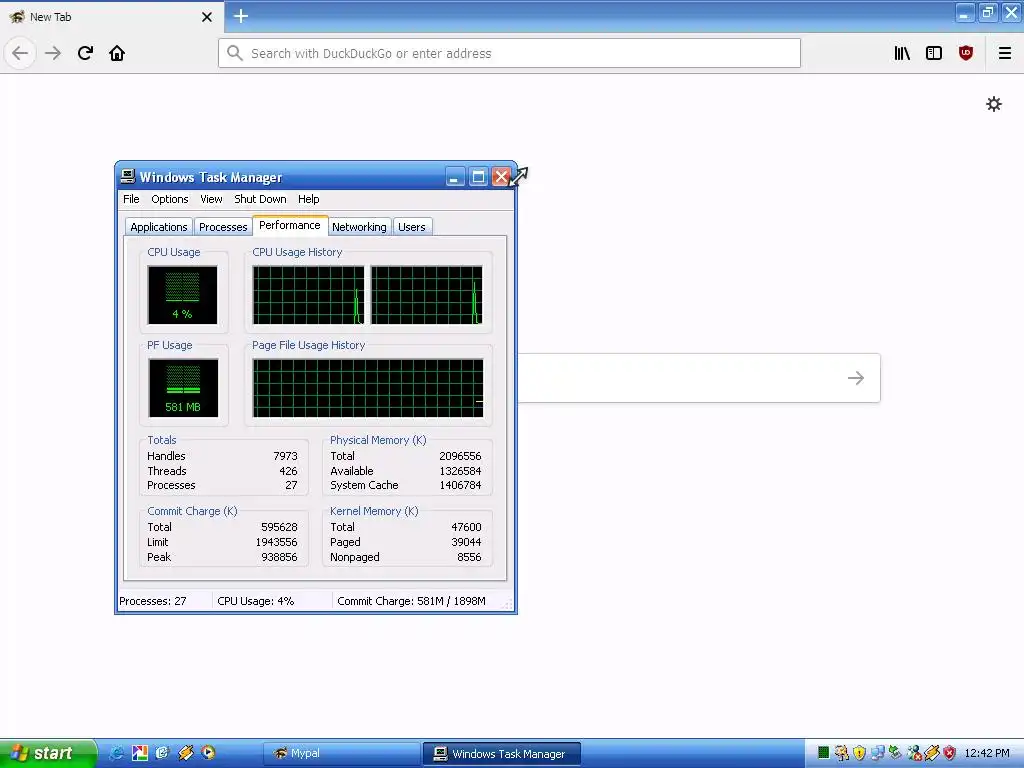
Task: Click System Cache value 1406784
Action: tap(460, 485)
